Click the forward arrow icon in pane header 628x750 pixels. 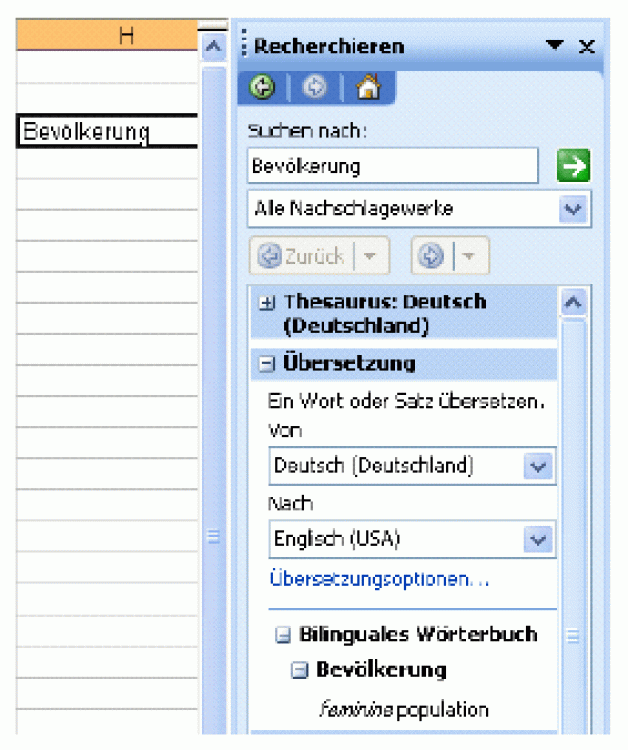click(315, 88)
